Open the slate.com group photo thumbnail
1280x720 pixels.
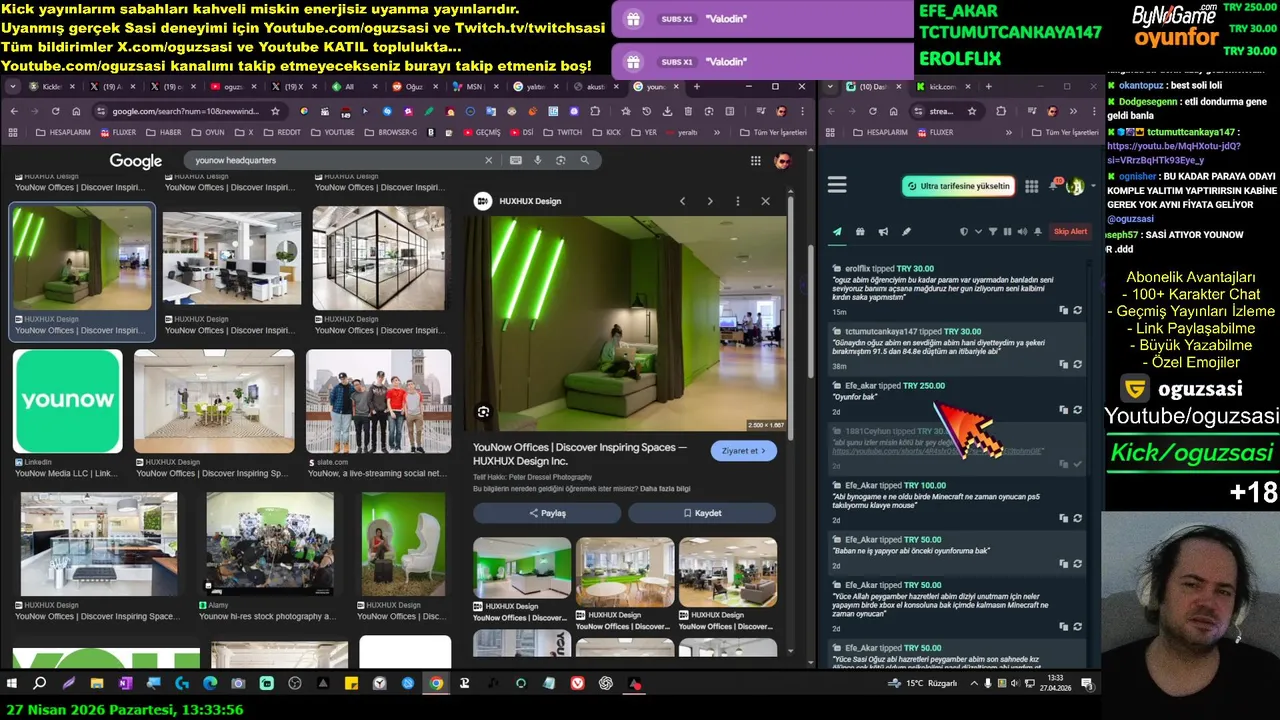tap(379, 401)
